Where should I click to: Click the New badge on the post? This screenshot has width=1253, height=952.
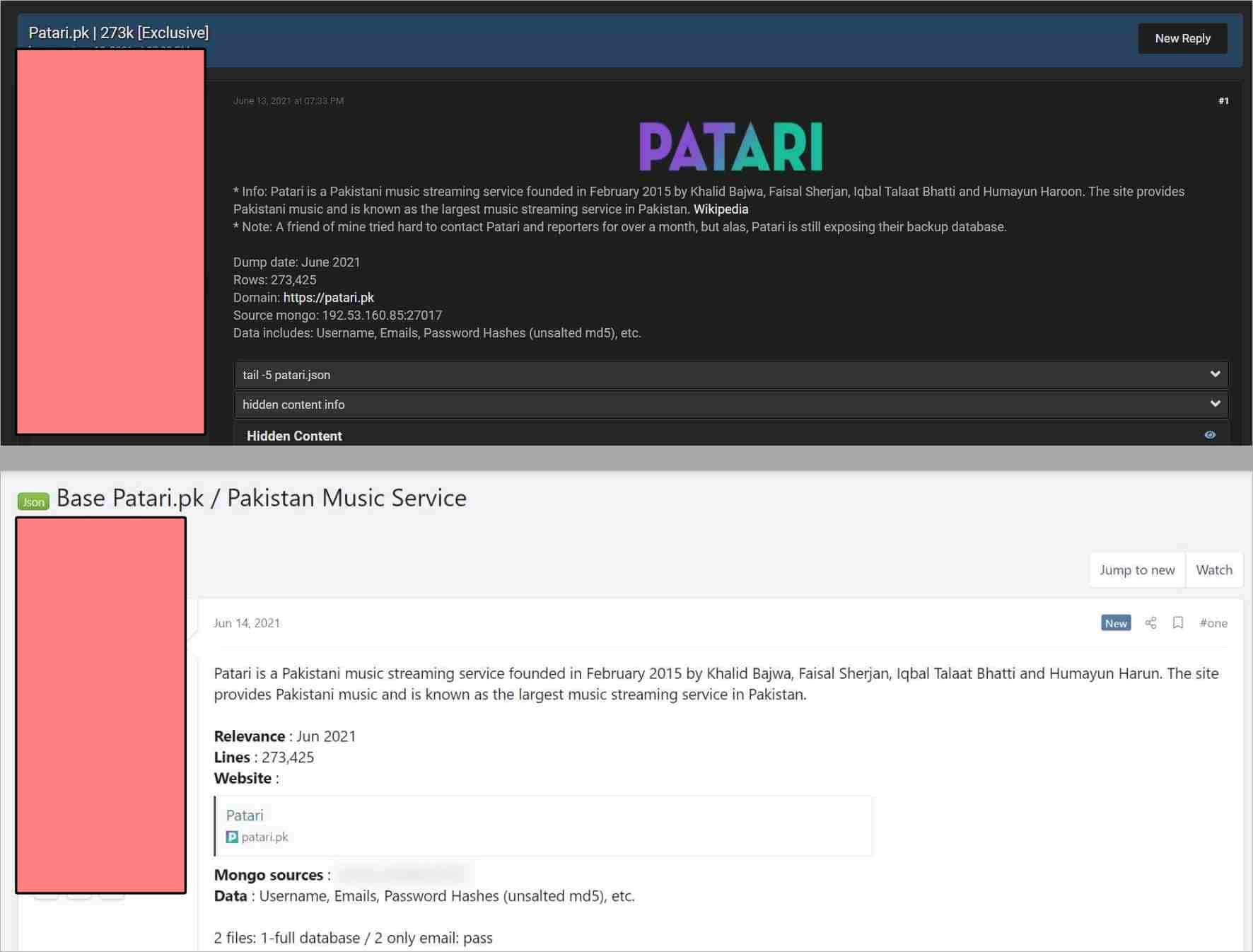click(1116, 623)
